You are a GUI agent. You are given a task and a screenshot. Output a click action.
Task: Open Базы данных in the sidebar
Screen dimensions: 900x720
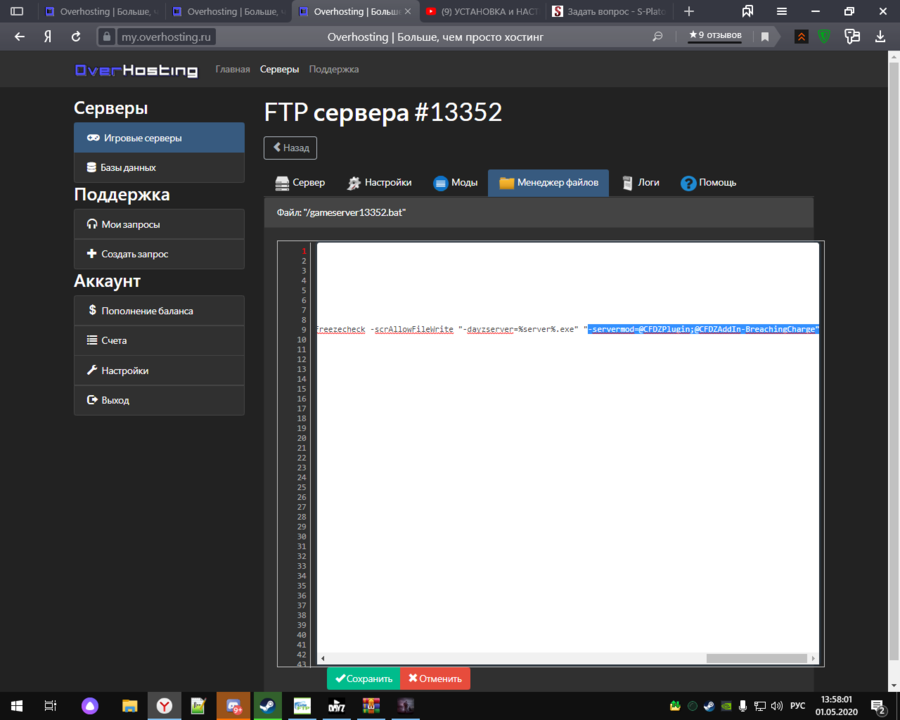(159, 168)
